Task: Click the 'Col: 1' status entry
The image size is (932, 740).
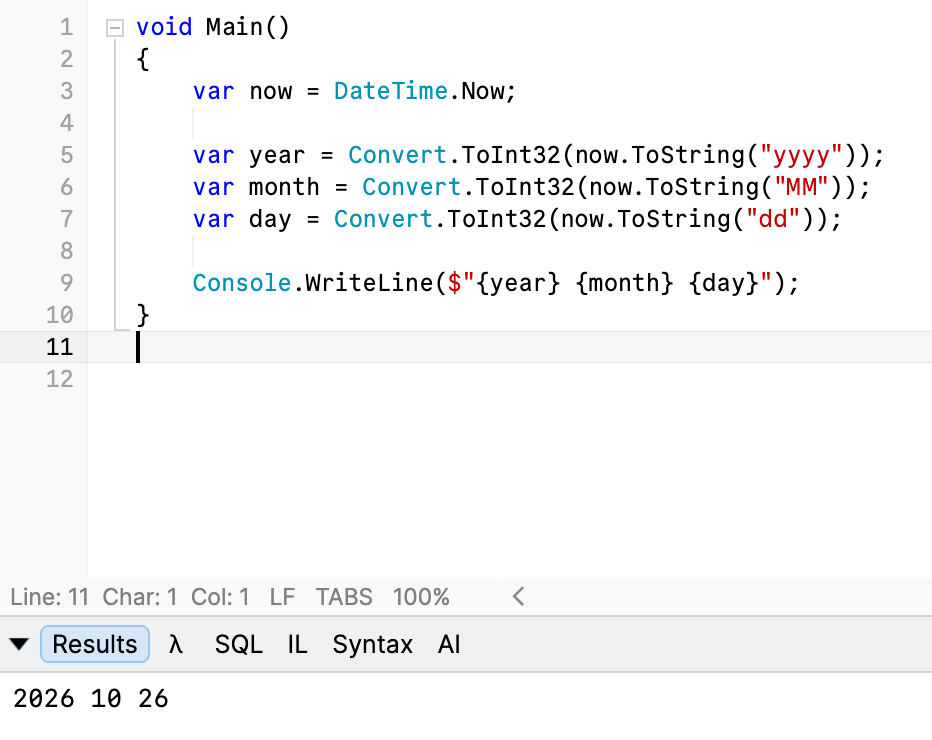Action: coord(220,597)
